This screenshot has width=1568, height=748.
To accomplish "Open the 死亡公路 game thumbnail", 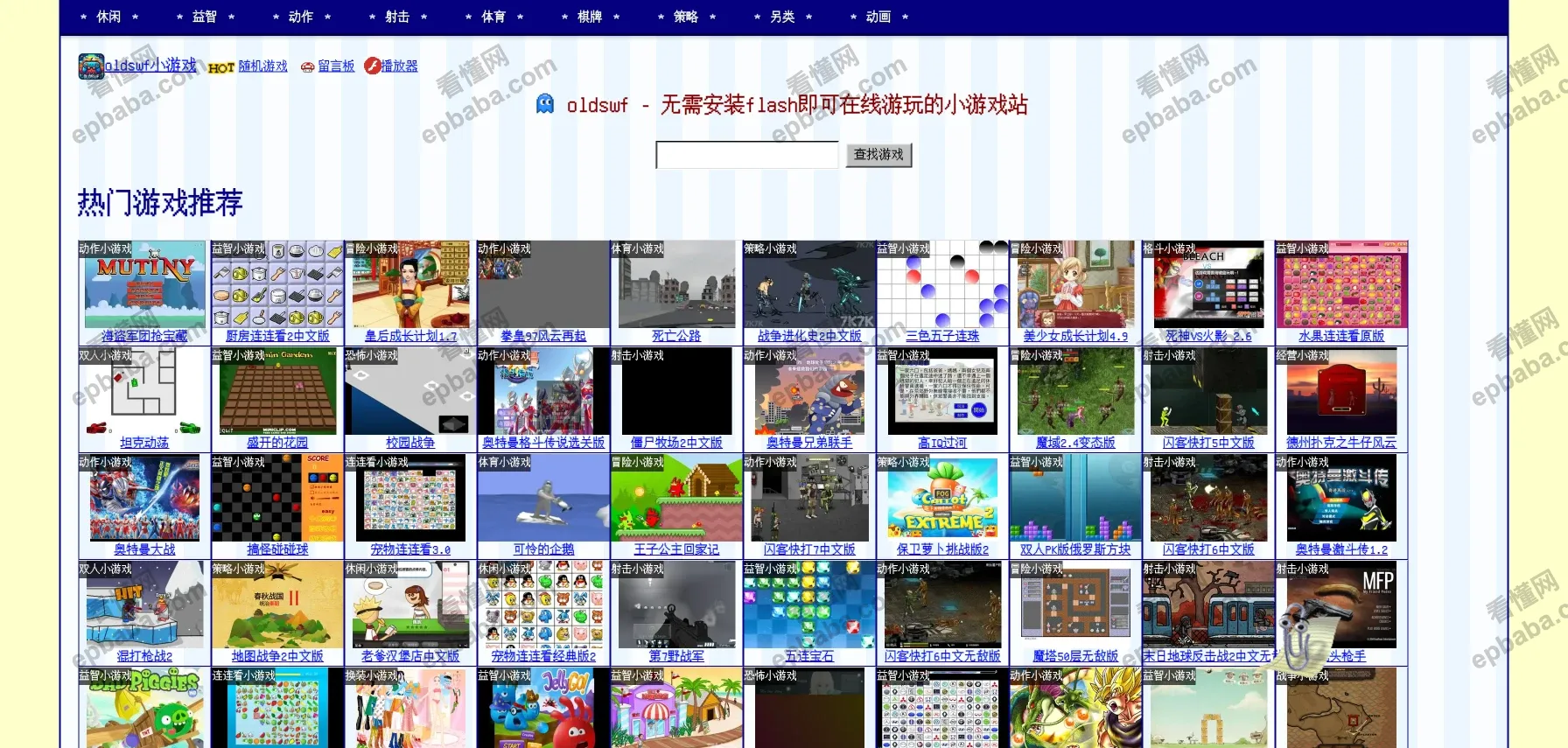I will point(676,285).
